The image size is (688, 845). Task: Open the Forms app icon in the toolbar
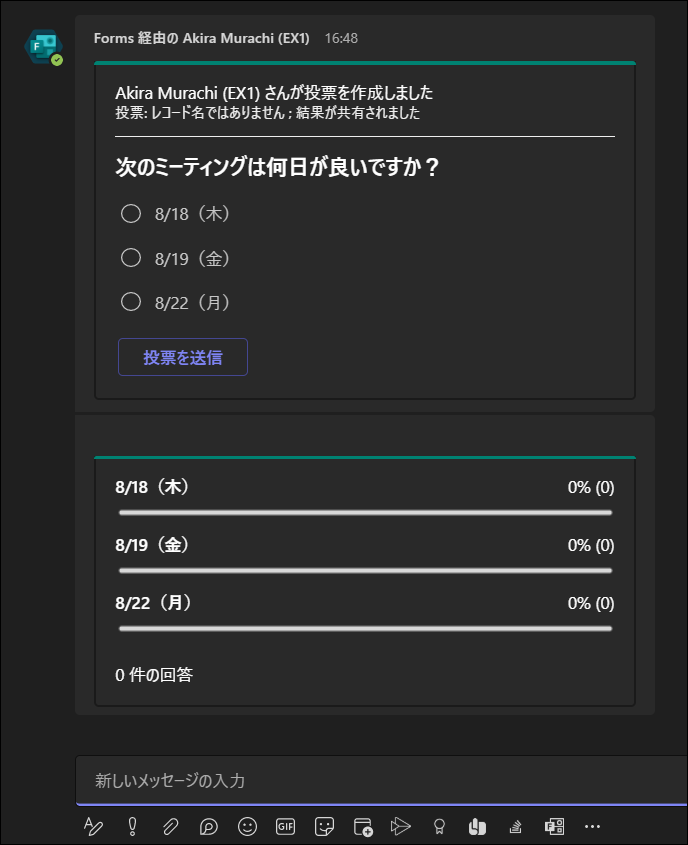(x=554, y=826)
